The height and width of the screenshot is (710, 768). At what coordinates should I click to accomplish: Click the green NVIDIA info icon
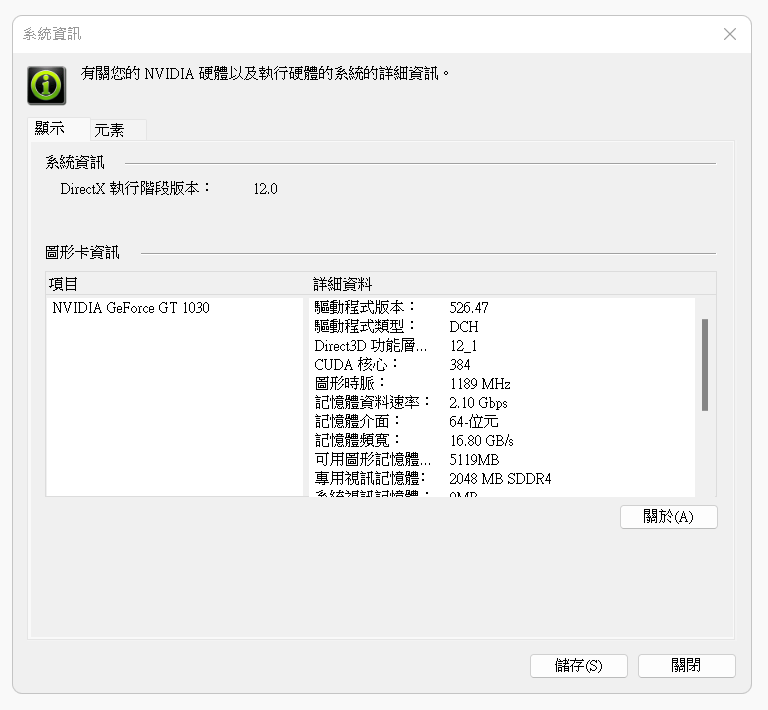click(x=47, y=86)
